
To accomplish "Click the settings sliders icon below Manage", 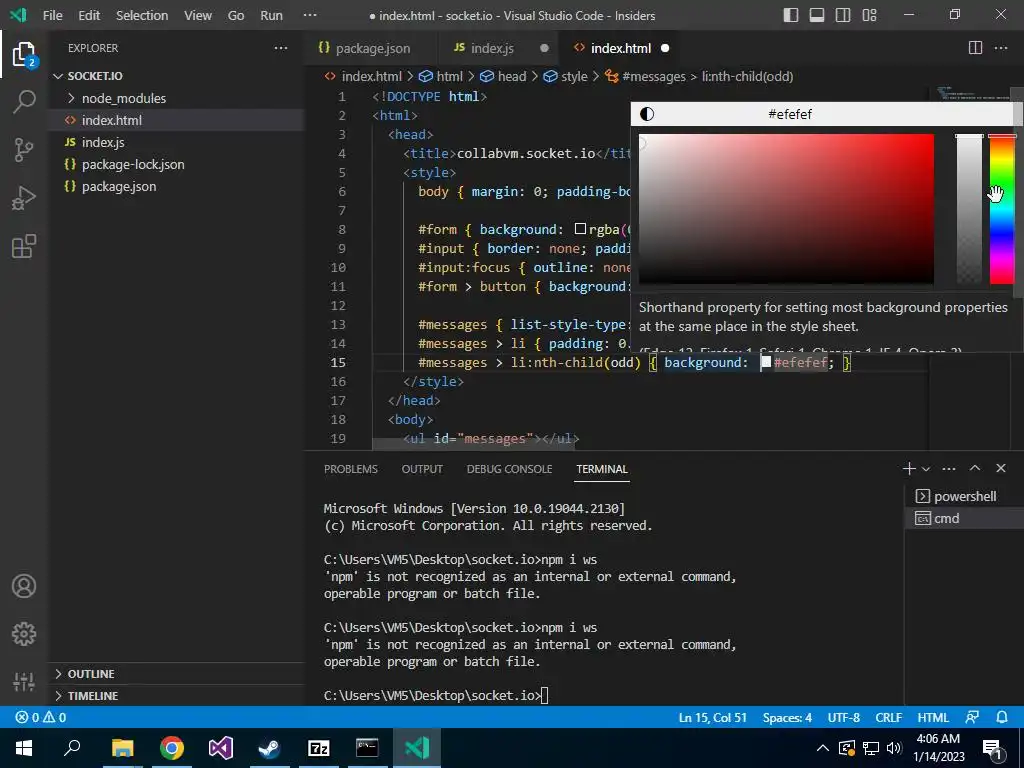I will (24, 681).
